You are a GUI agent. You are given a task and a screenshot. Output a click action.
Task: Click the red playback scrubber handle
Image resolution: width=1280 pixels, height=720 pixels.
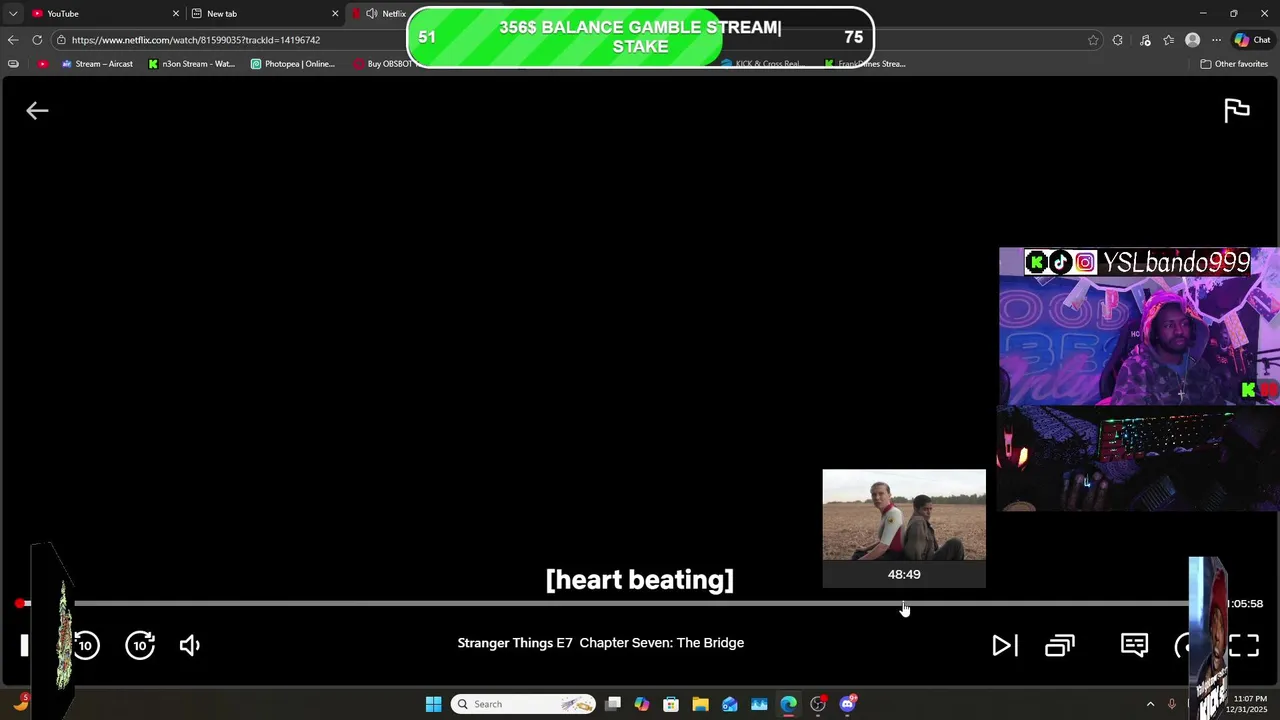20,603
